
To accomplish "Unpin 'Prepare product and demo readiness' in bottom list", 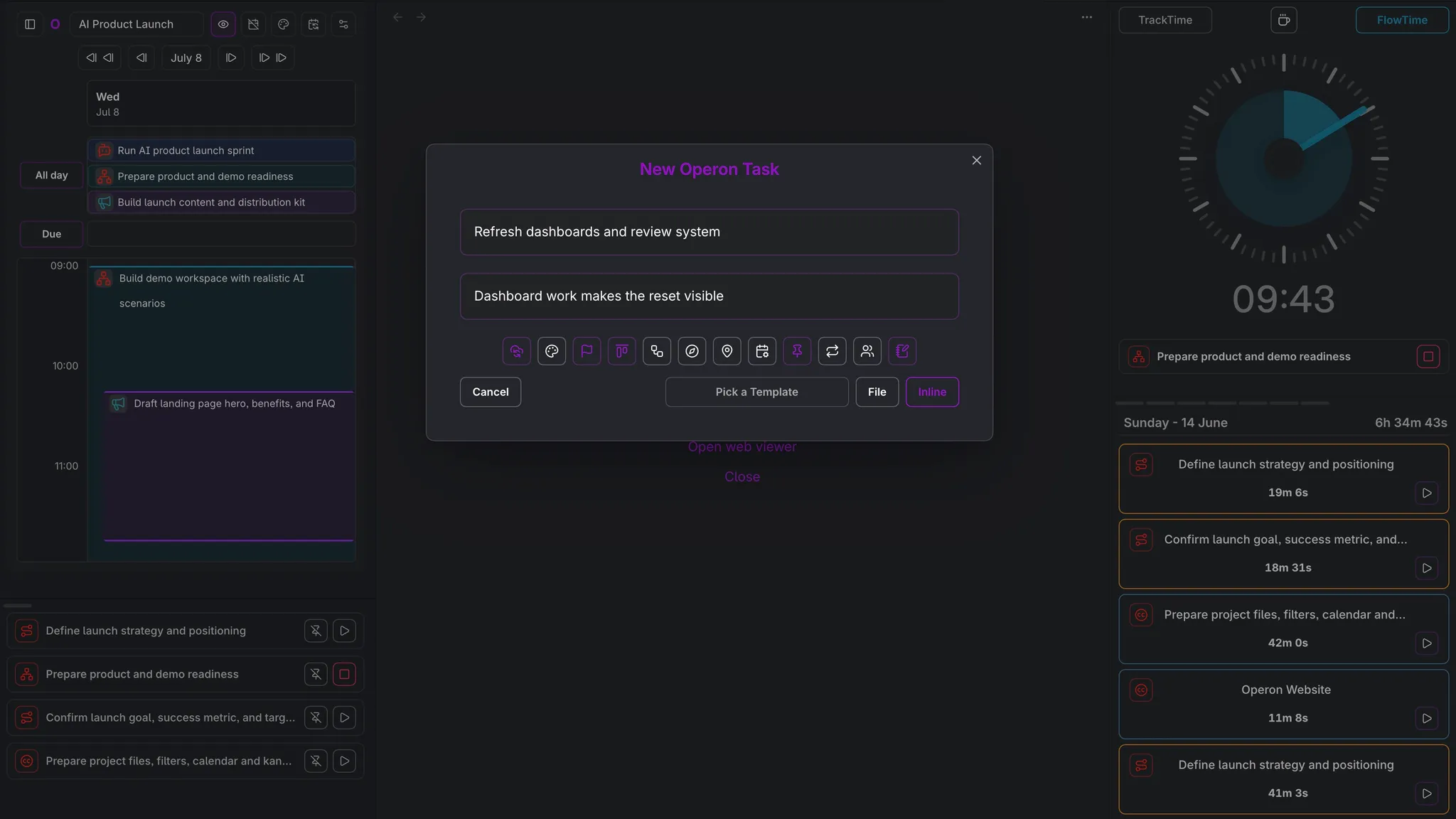I will coord(316,674).
